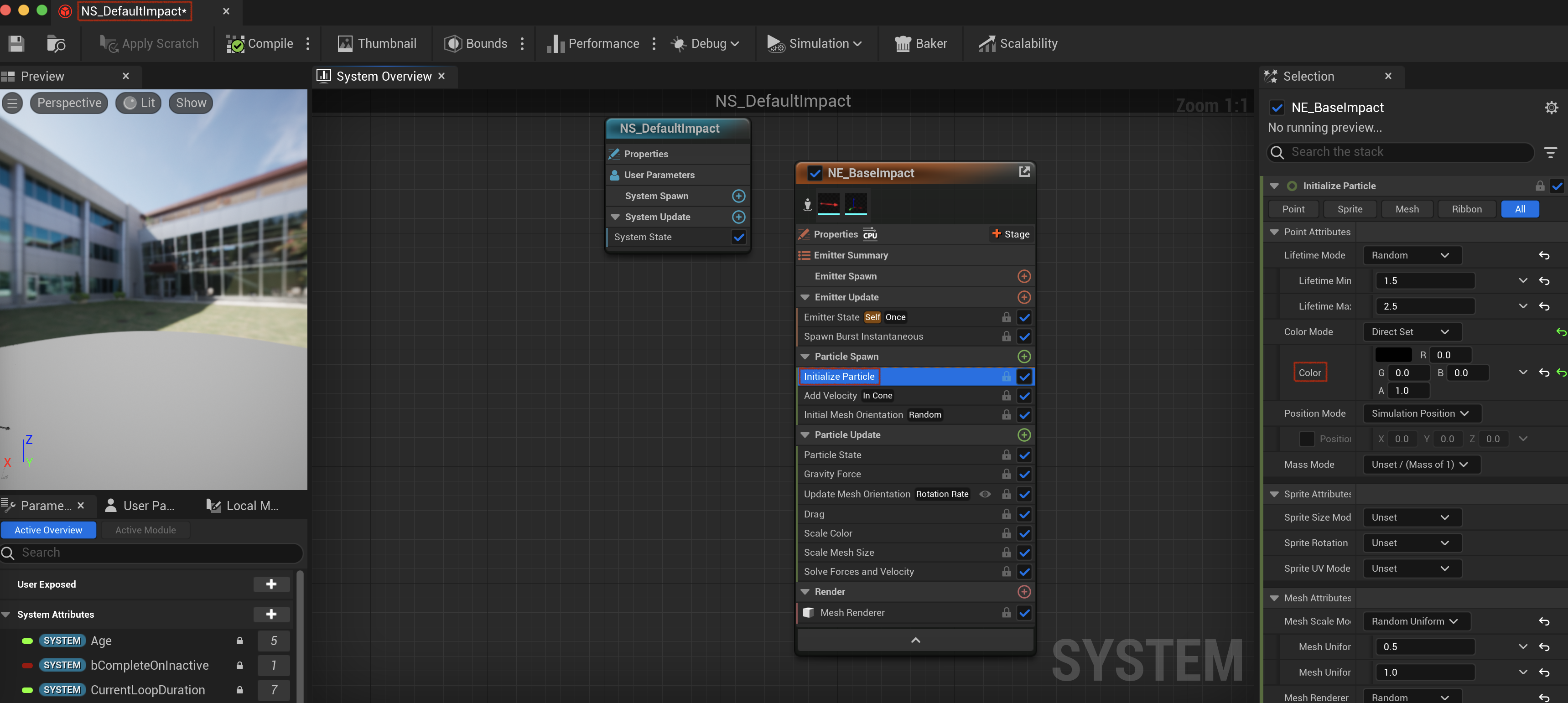Reset Lifetime Min to default
The height and width of the screenshot is (703, 1568).
(x=1544, y=280)
